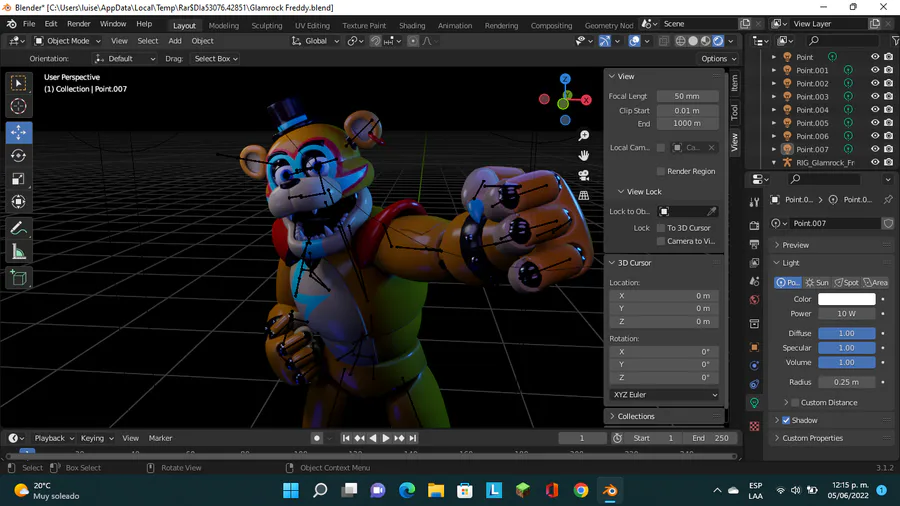Hide Point.003 in the outliner
Image resolution: width=900 pixels, height=506 pixels.
(874, 97)
